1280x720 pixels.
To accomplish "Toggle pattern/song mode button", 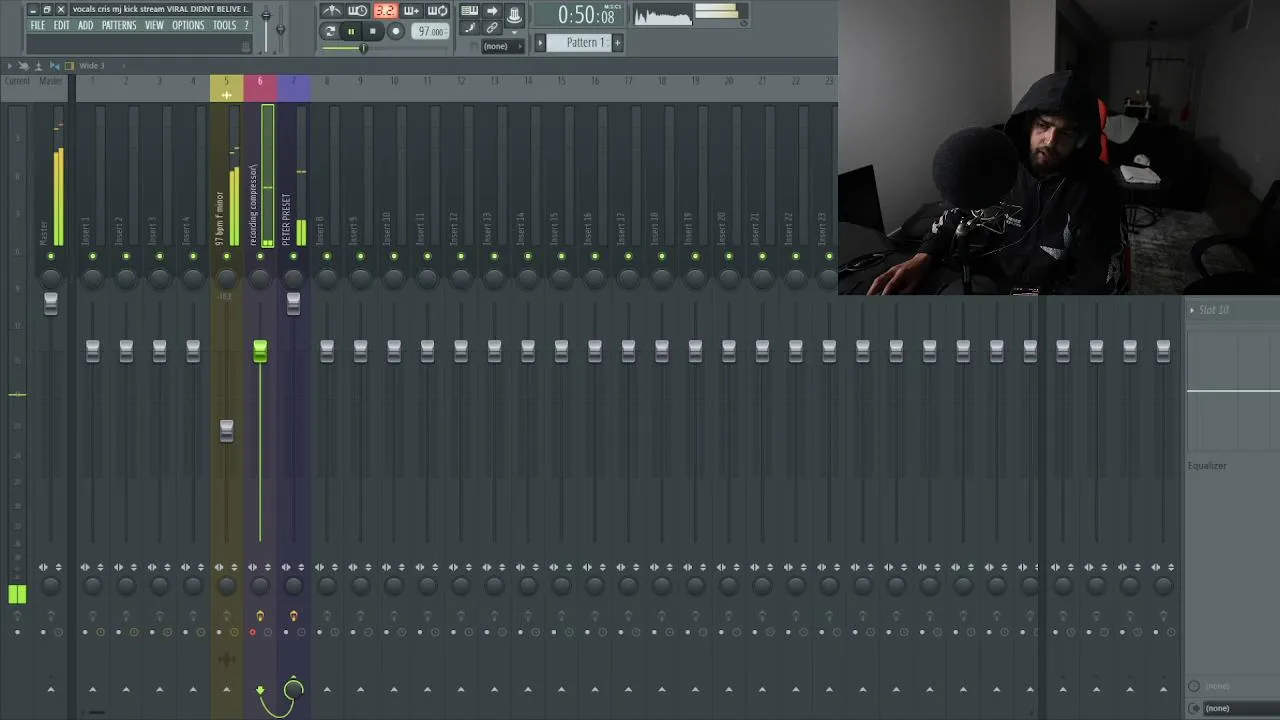I will (x=330, y=31).
